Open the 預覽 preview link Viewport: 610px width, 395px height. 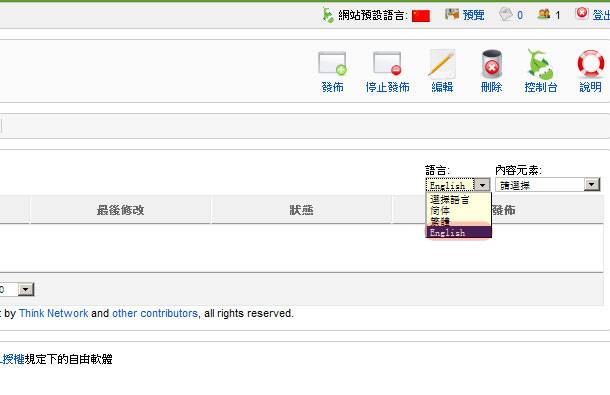[x=473, y=15]
